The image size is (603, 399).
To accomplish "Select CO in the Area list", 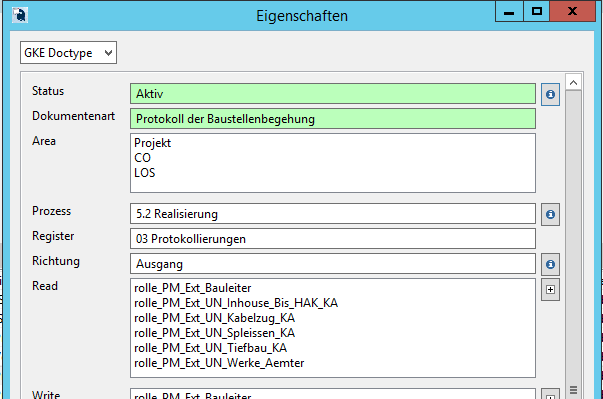I will tap(142, 158).
